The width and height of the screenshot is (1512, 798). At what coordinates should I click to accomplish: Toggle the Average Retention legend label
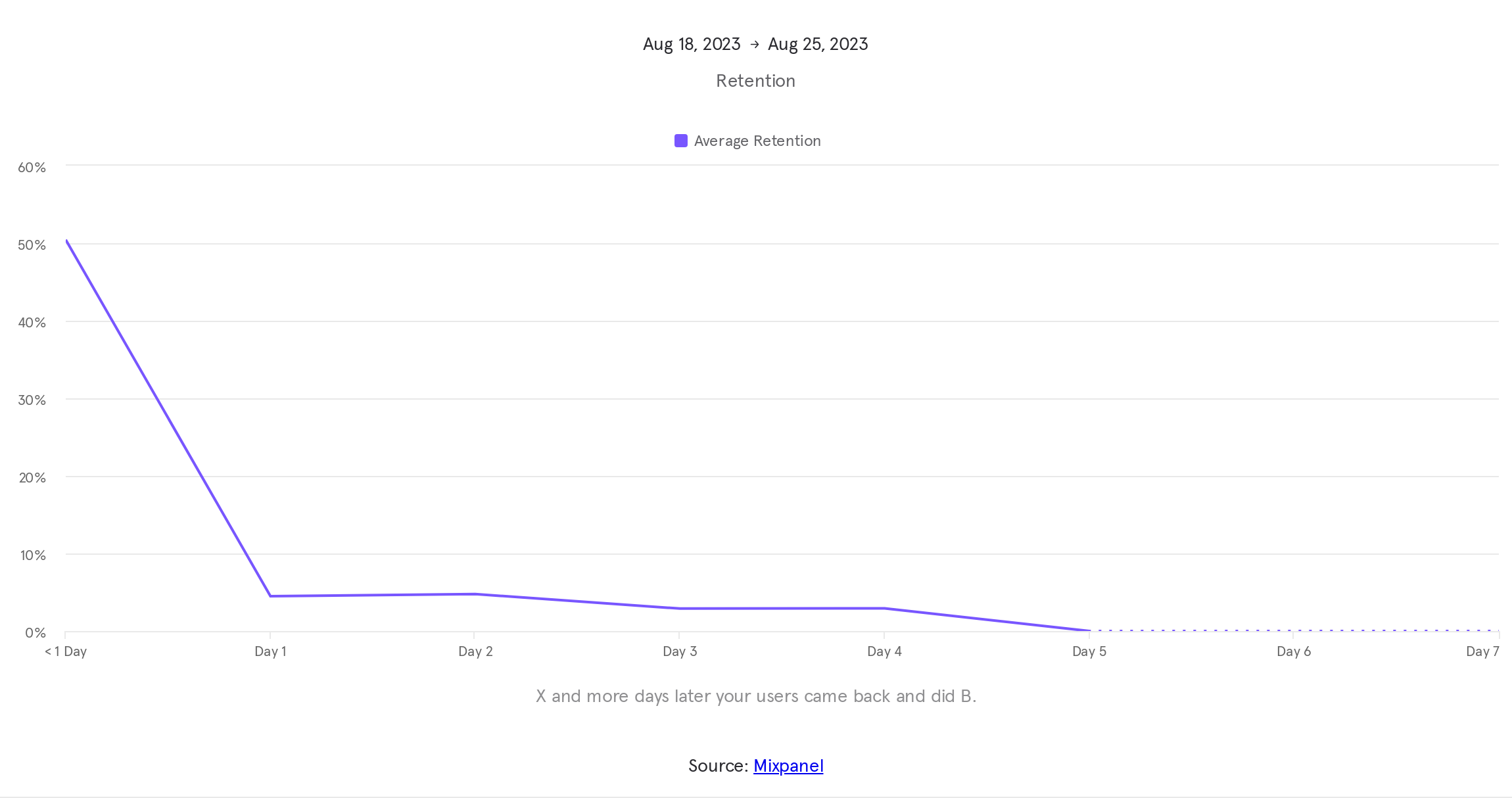[757, 141]
